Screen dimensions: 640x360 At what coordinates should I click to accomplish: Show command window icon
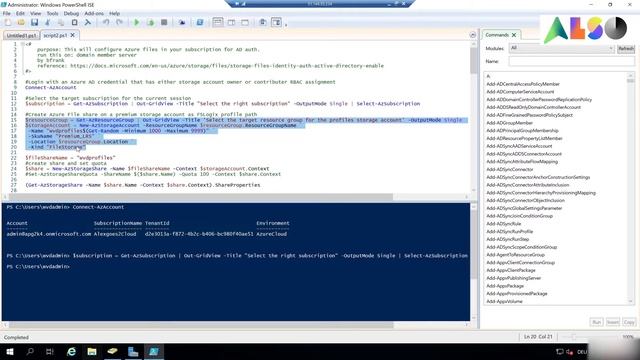[x=262, y=22]
